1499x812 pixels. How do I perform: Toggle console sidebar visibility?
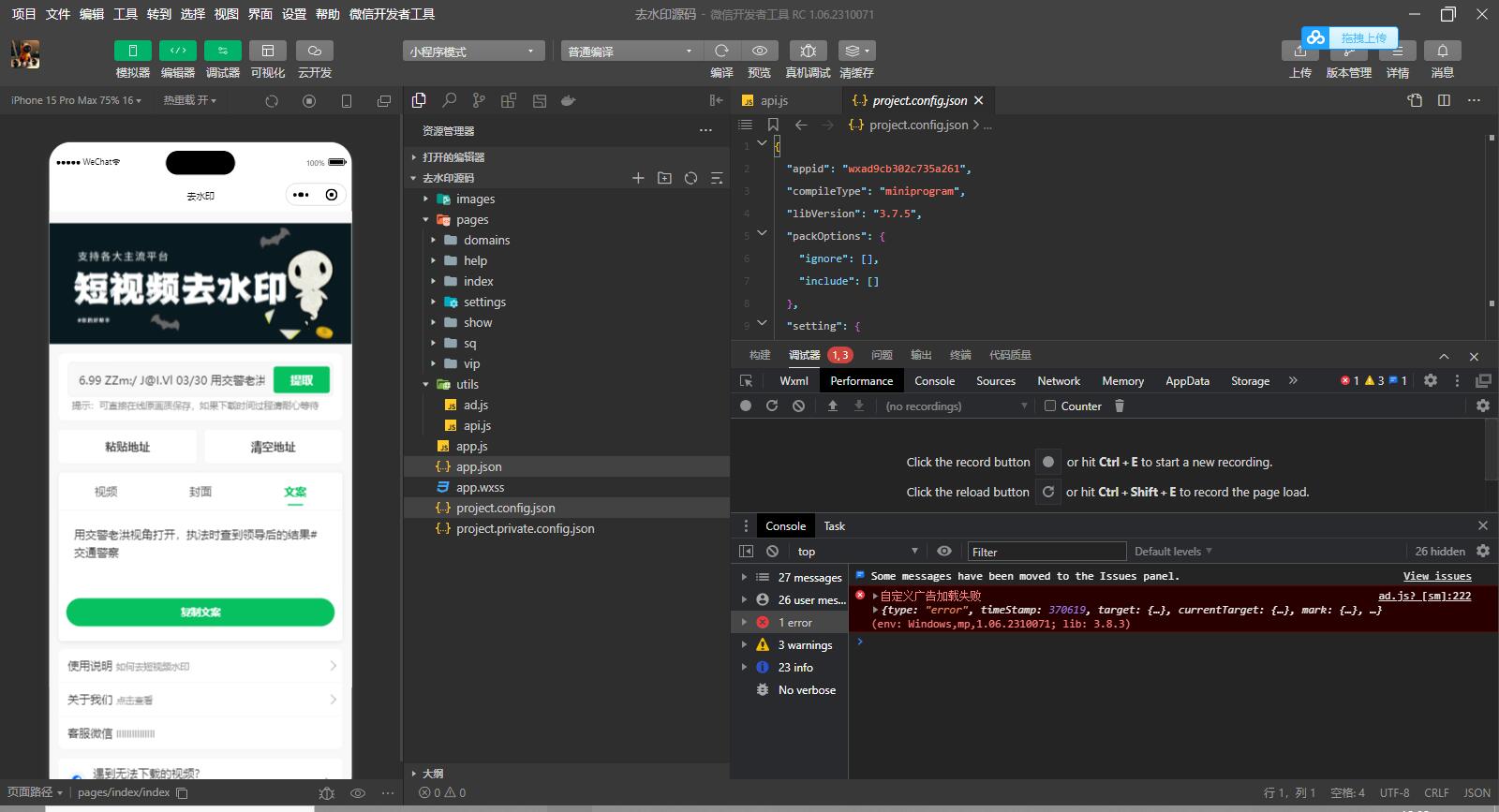[x=747, y=552]
